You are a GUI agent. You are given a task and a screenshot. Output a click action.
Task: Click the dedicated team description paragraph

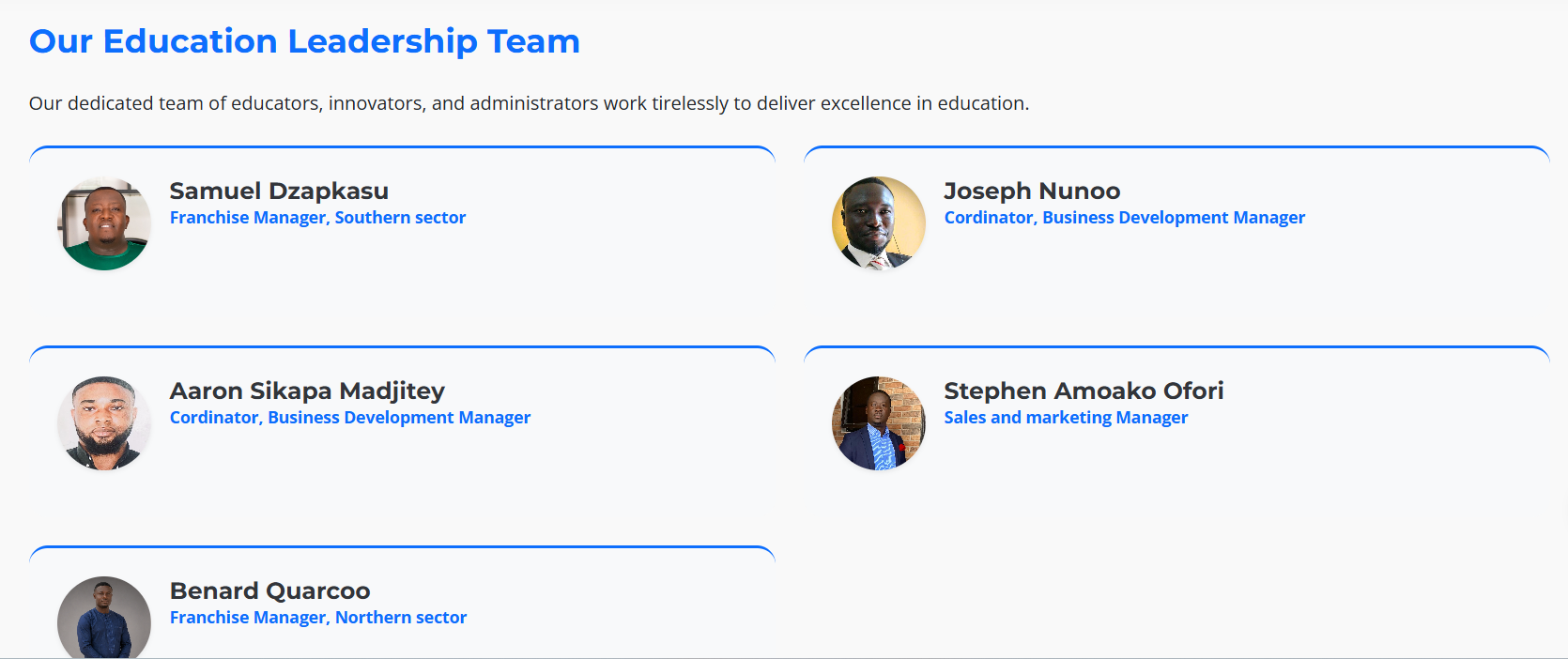(529, 103)
